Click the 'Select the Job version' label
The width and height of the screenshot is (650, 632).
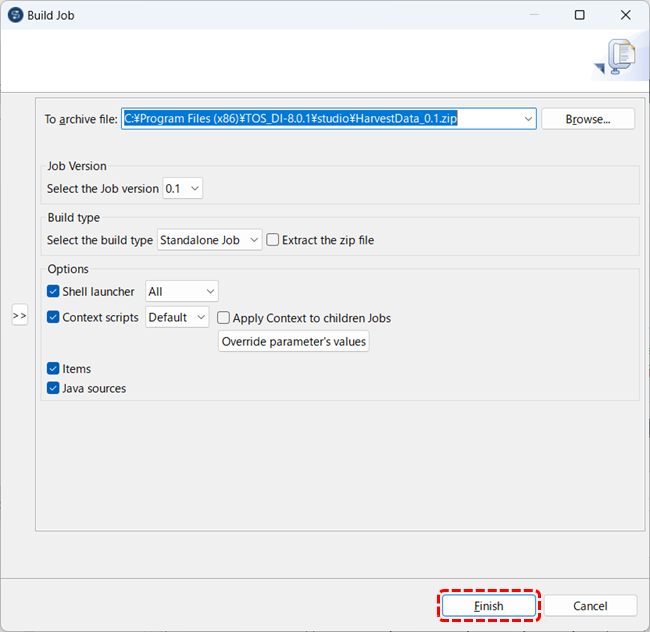coord(103,189)
